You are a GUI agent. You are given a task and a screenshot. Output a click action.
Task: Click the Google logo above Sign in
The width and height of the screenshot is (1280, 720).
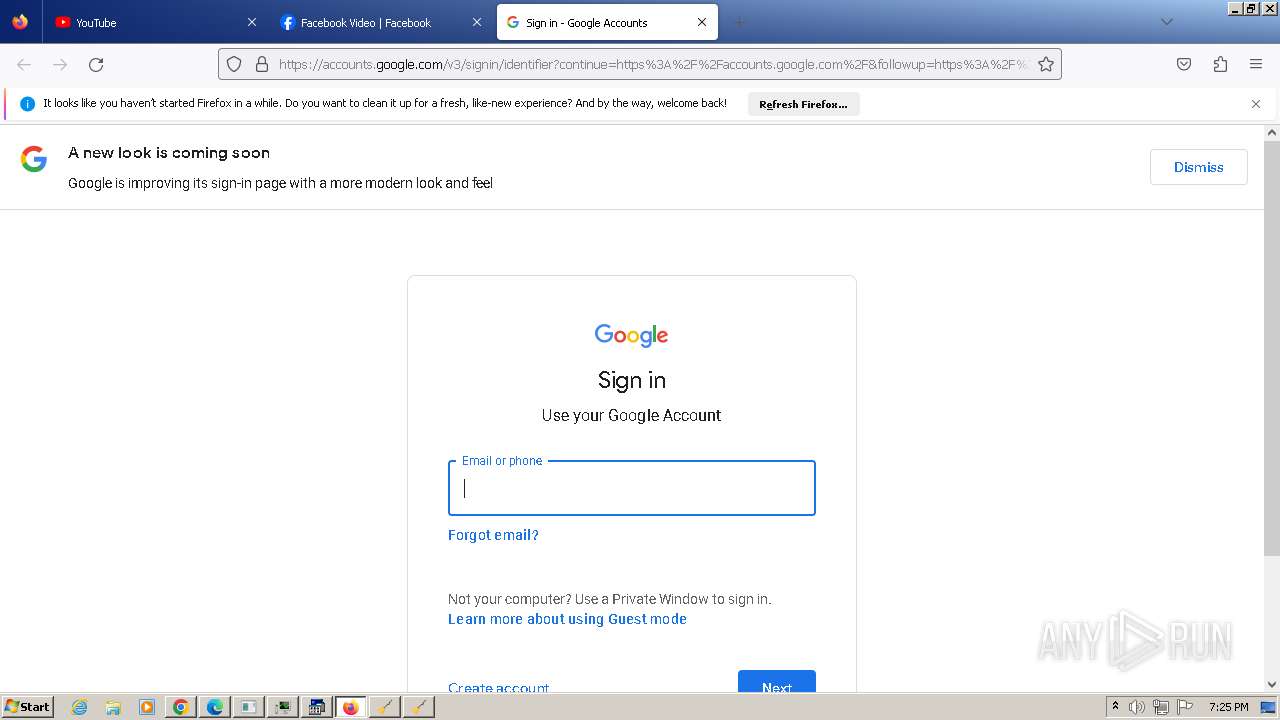tap(631, 335)
